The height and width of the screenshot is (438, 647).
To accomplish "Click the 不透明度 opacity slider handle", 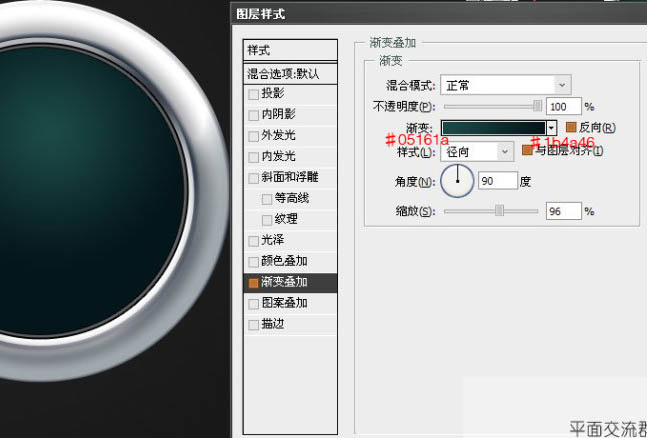I will click(x=537, y=106).
